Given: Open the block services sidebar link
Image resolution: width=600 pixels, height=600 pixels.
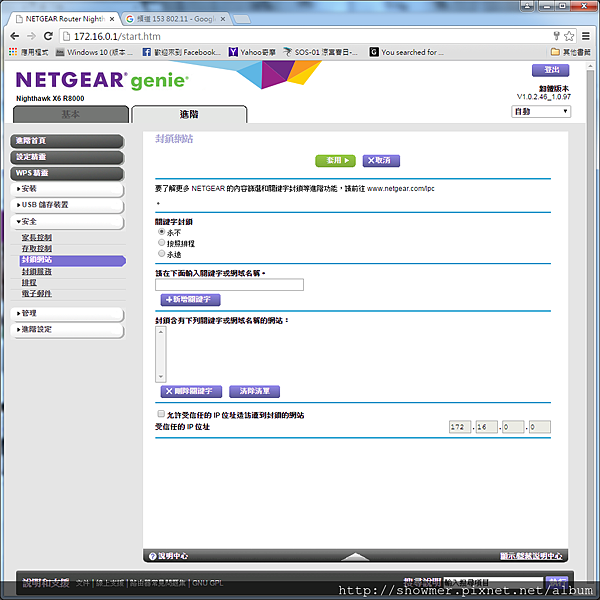Looking at the screenshot, I should tap(37, 272).
